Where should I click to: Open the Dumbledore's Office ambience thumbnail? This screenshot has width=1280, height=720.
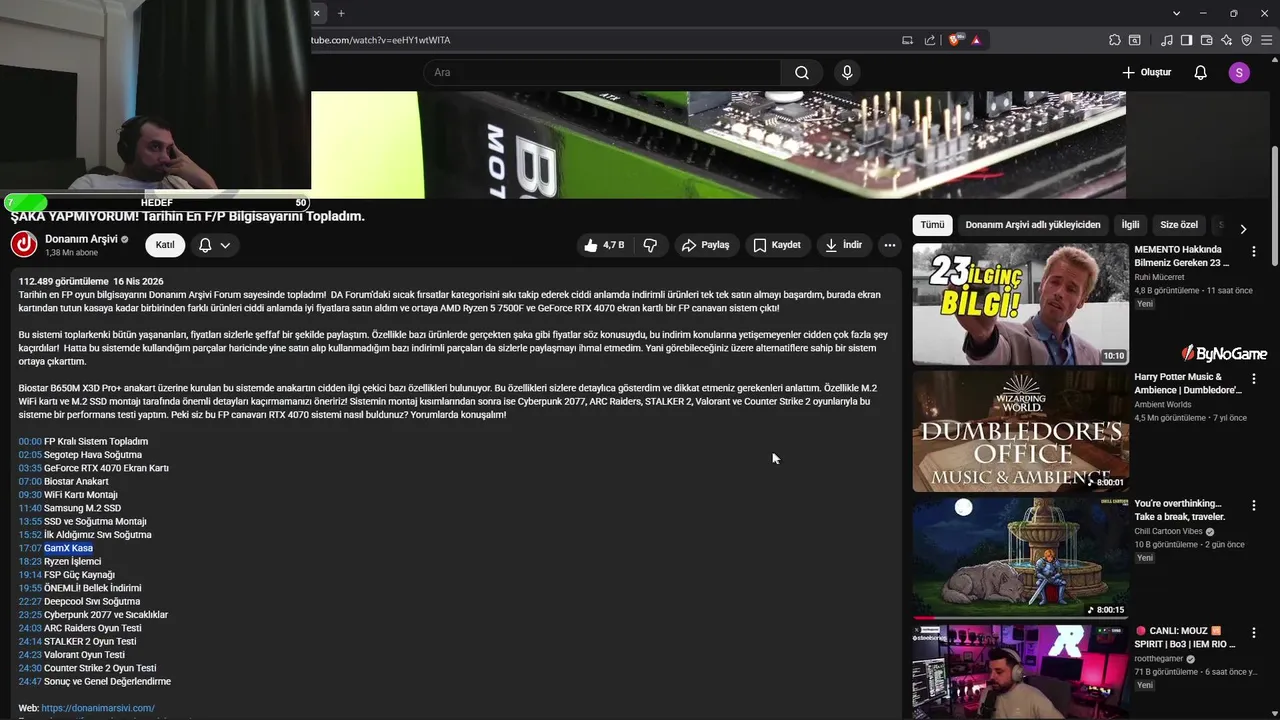1020,431
